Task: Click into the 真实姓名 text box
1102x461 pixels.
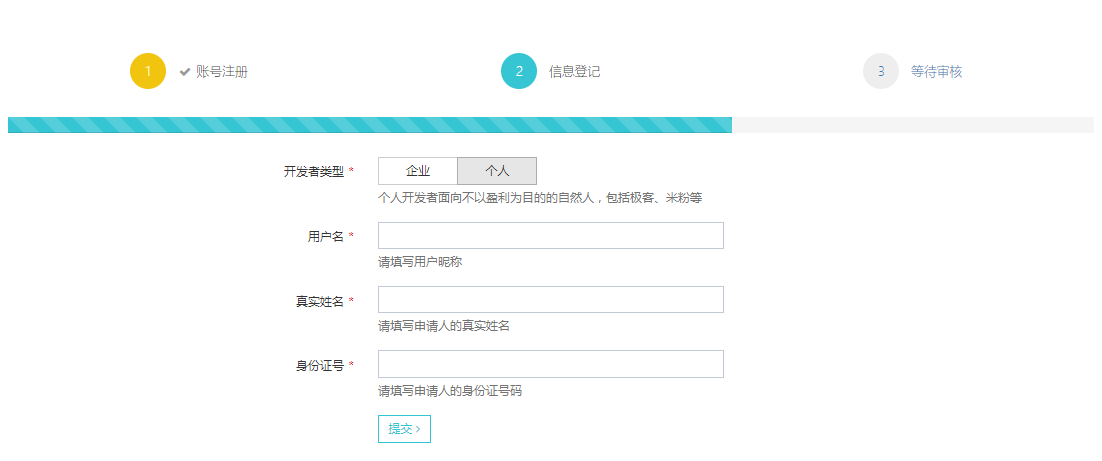Action: pyautogui.click(x=550, y=300)
